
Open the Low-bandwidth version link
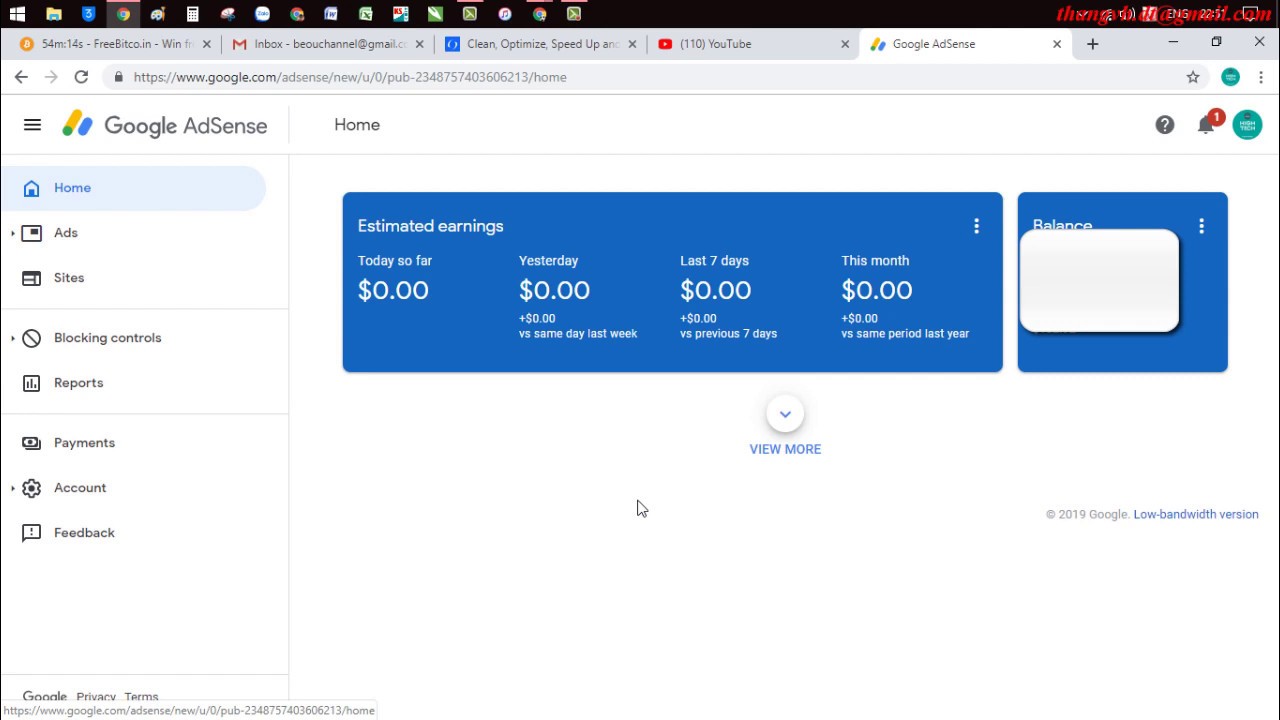1196,514
